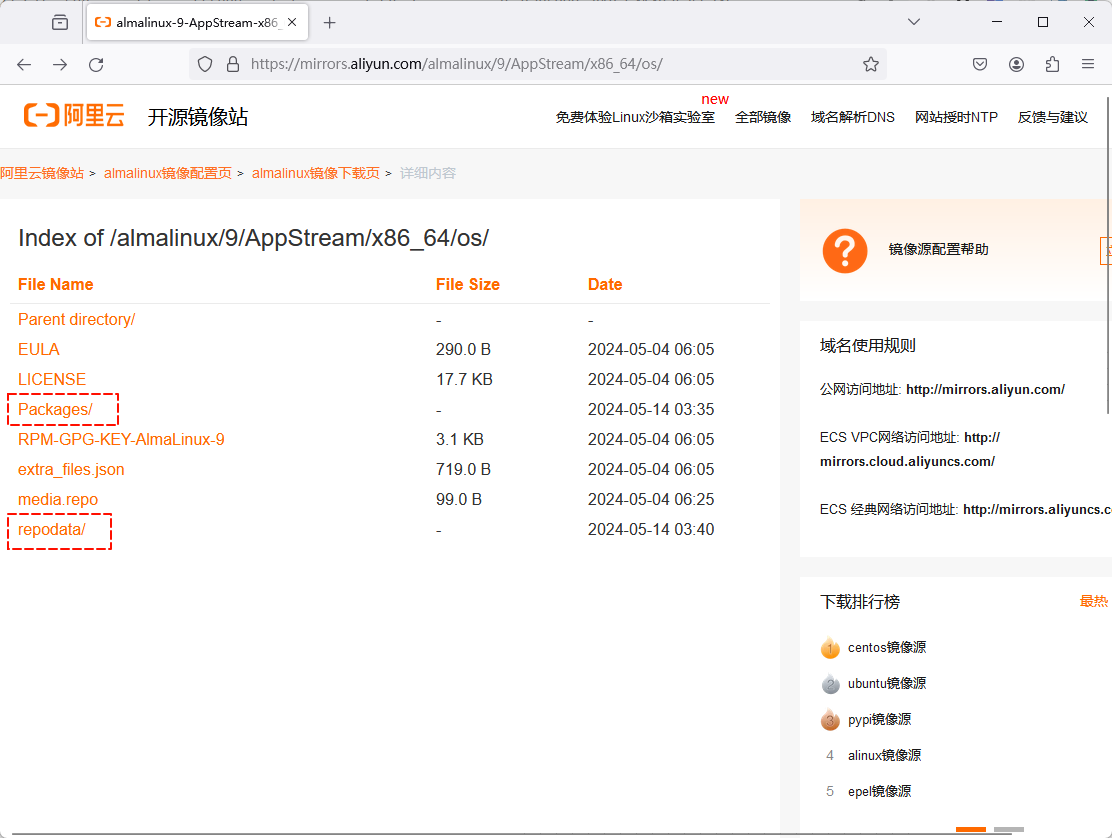Click the Save to Pocket icon
1112x838 pixels.
(980, 64)
